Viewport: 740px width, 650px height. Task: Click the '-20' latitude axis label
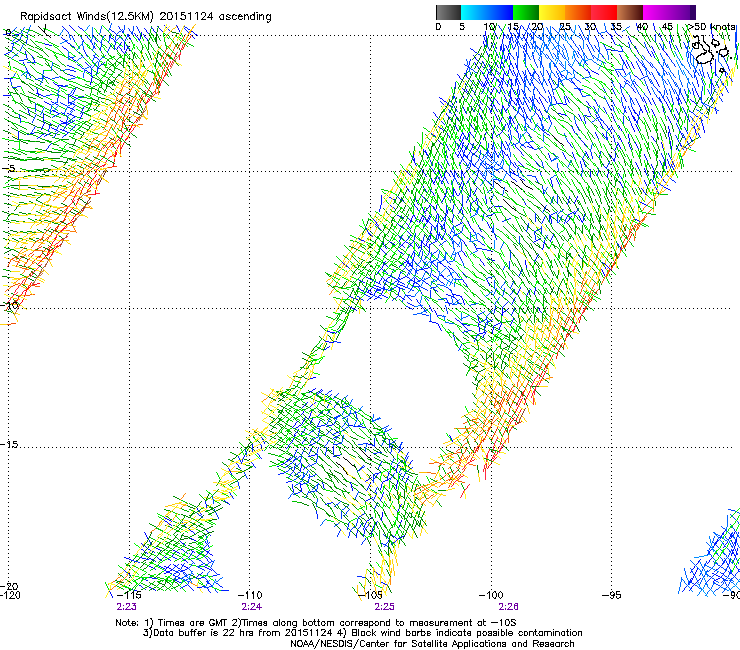point(9,587)
